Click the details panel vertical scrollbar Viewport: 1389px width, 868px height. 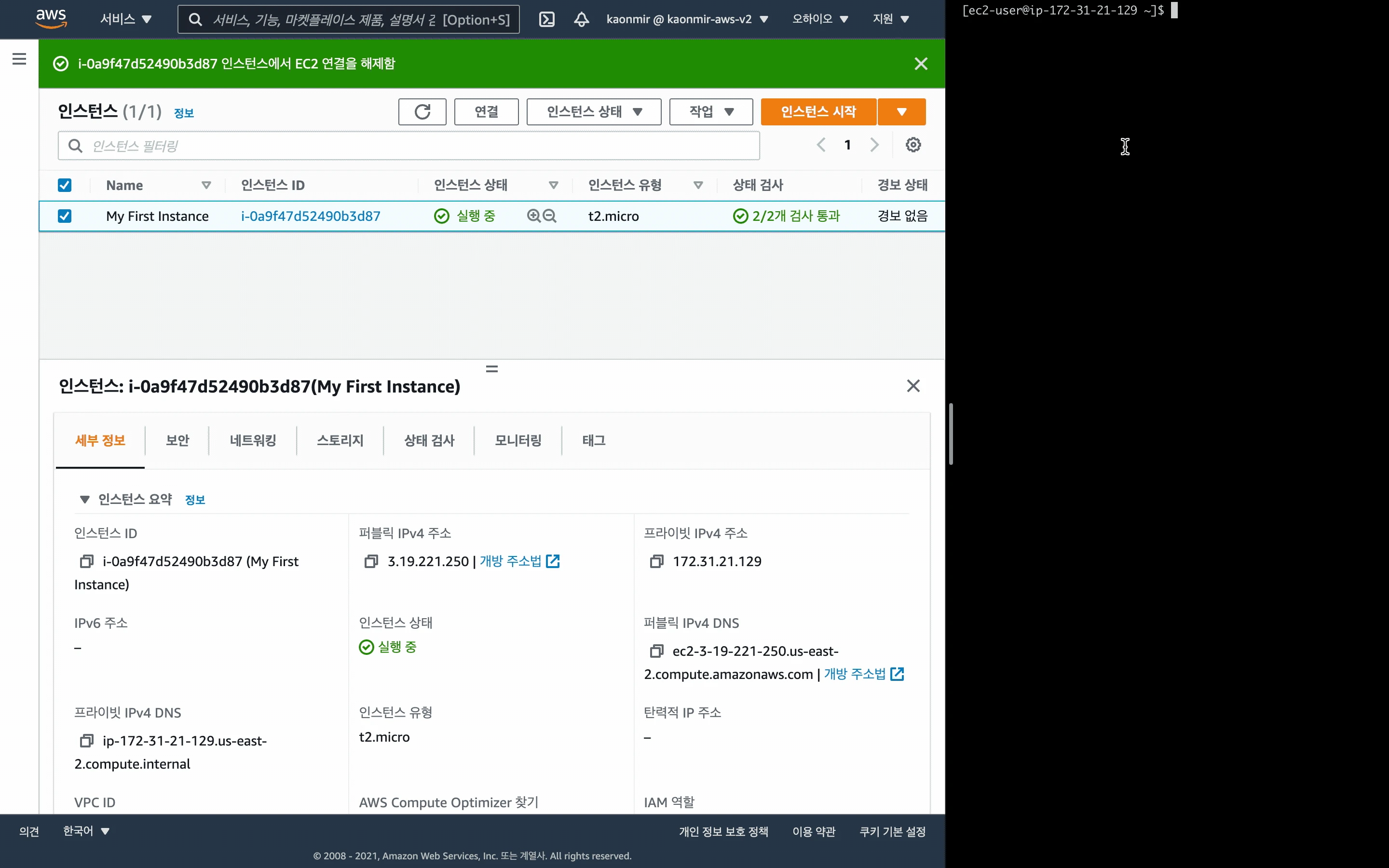click(x=951, y=434)
